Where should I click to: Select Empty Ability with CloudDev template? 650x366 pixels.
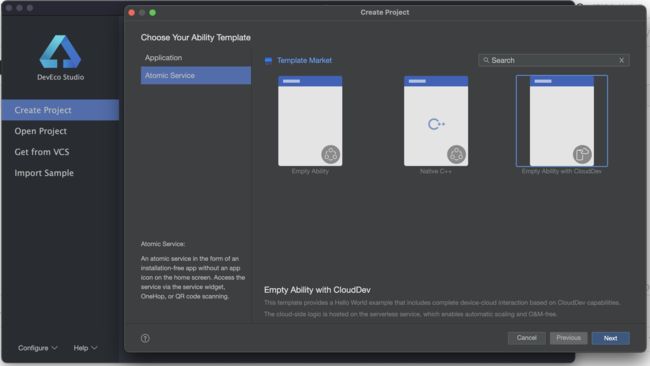[562, 121]
